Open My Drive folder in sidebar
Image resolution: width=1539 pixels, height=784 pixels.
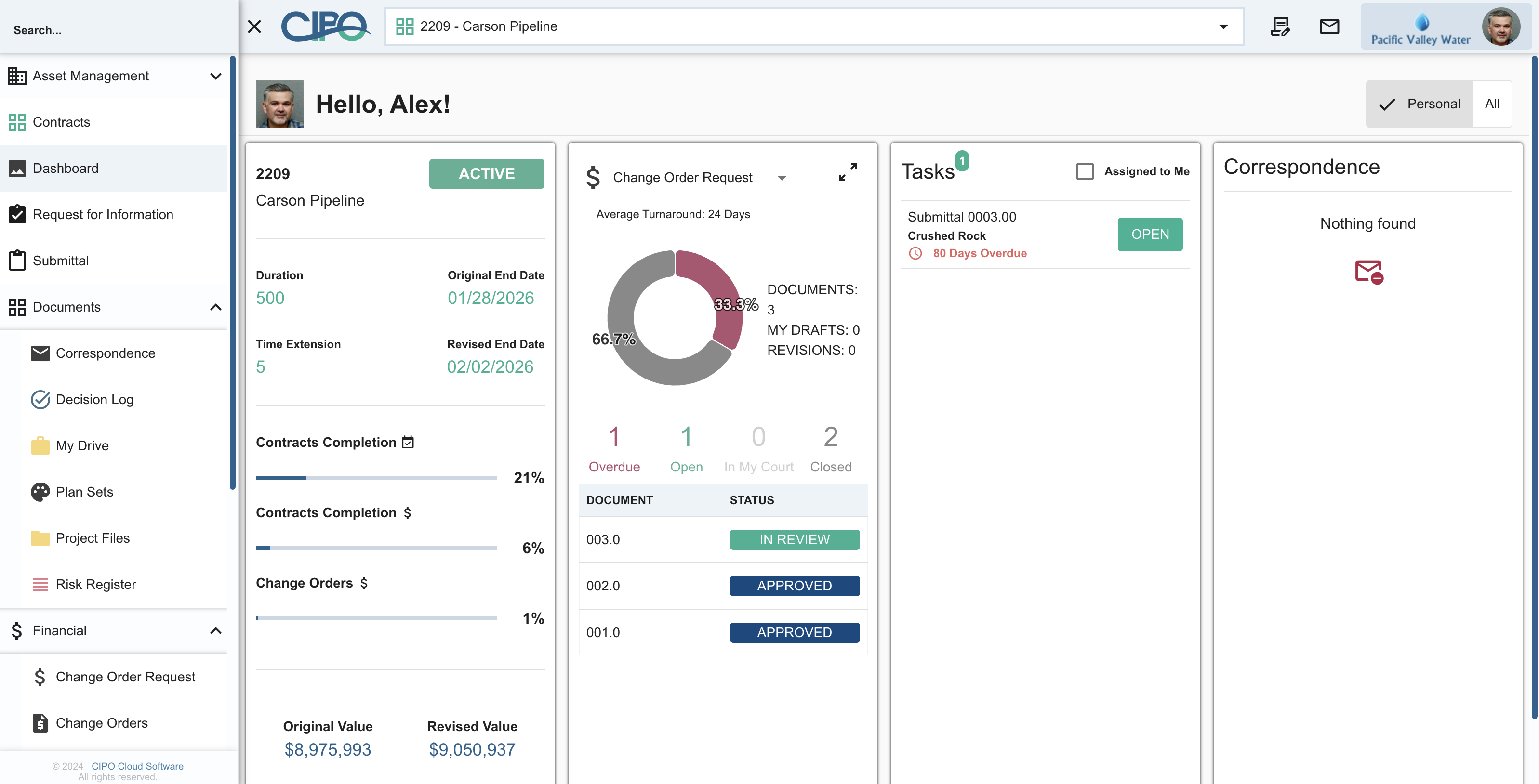[x=82, y=445]
